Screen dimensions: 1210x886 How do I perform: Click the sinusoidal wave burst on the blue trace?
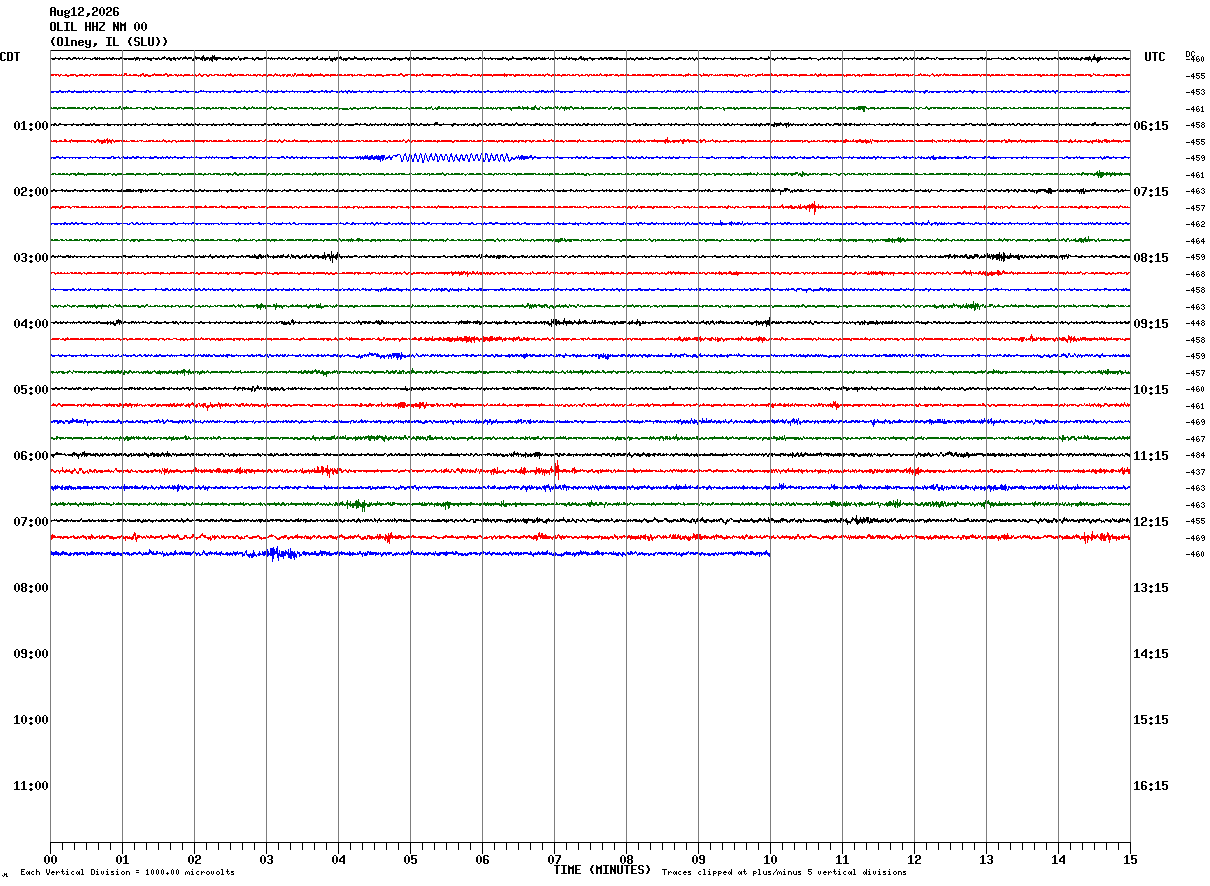tap(455, 157)
